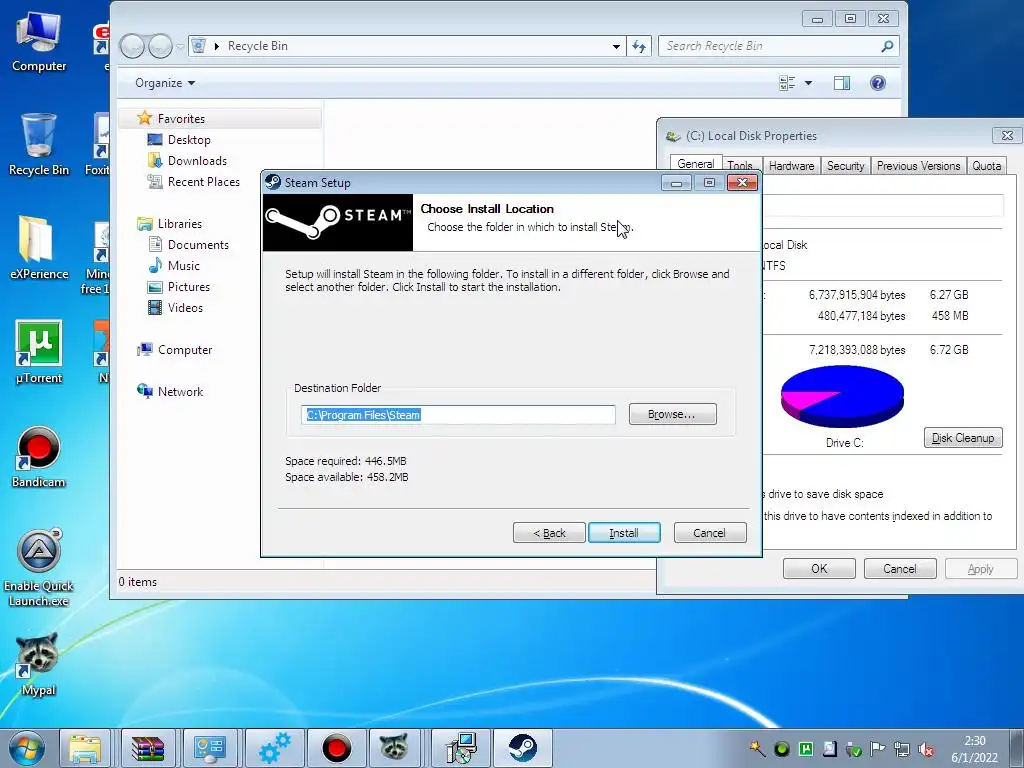Select Favorites in the navigation pane
The height and width of the screenshot is (768, 1024).
(181, 119)
